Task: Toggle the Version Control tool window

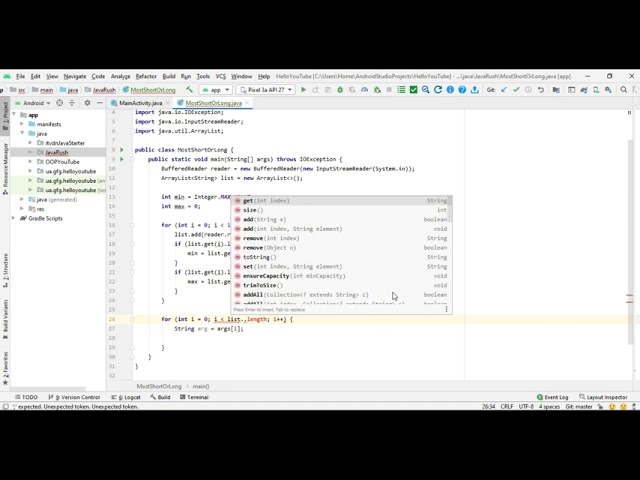Action: pyautogui.click(x=74, y=397)
